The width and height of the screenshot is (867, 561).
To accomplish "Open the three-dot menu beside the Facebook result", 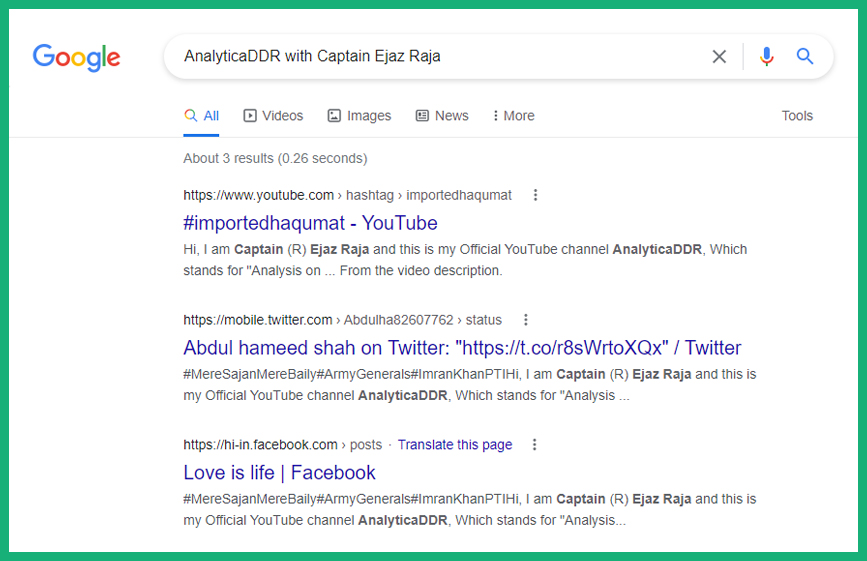I will click(535, 445).
